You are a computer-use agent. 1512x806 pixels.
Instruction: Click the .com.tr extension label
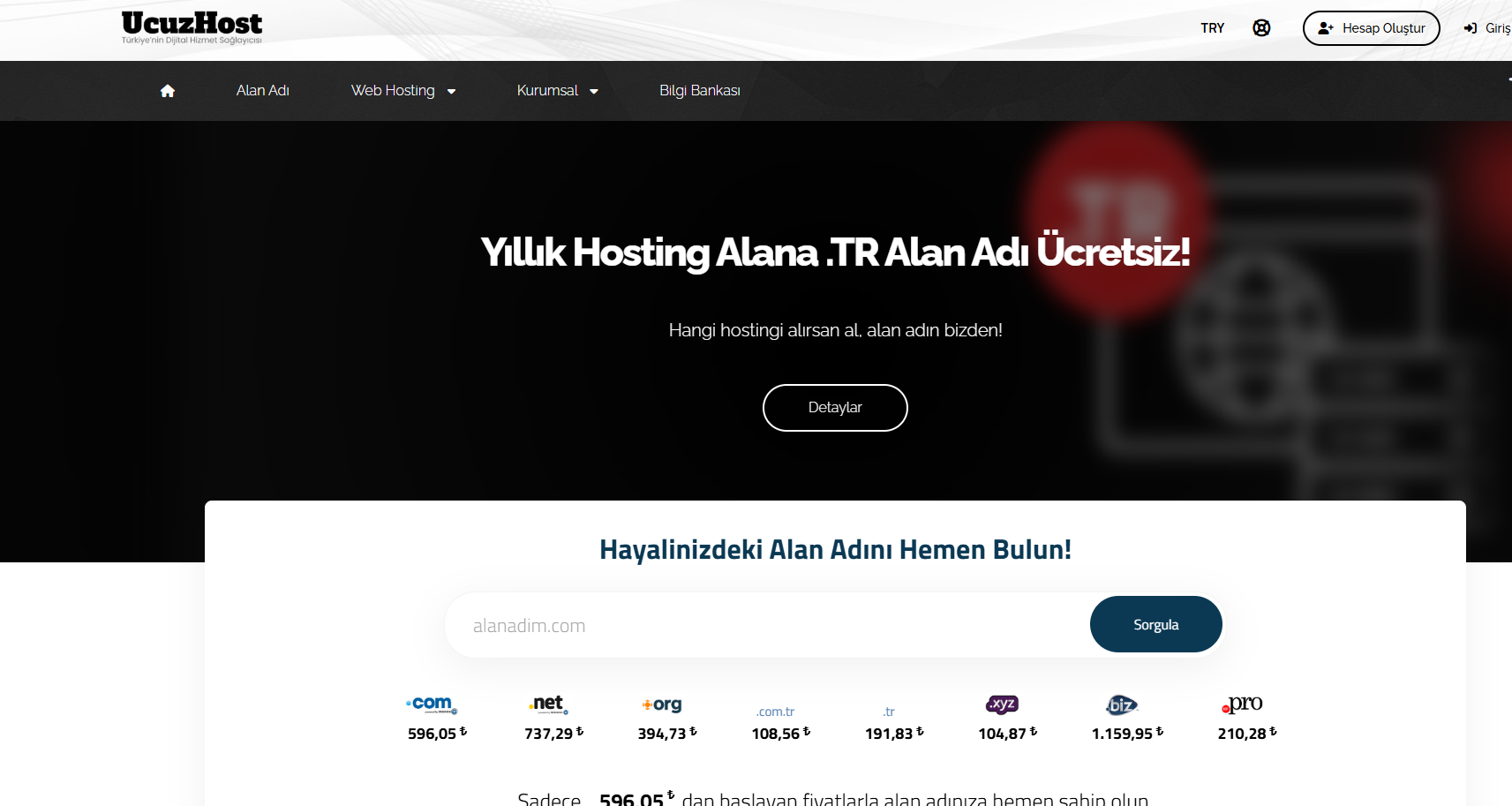pos(775,711)
